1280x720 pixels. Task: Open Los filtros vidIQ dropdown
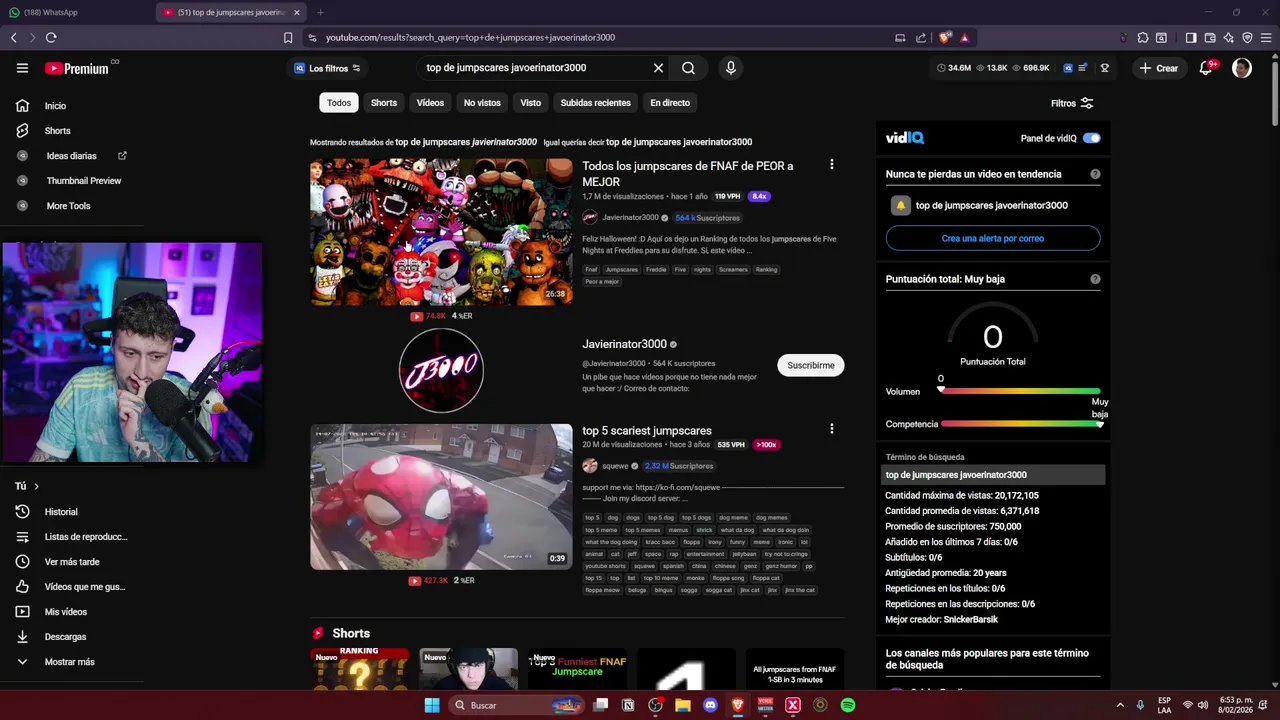click(x=327, y=68)
